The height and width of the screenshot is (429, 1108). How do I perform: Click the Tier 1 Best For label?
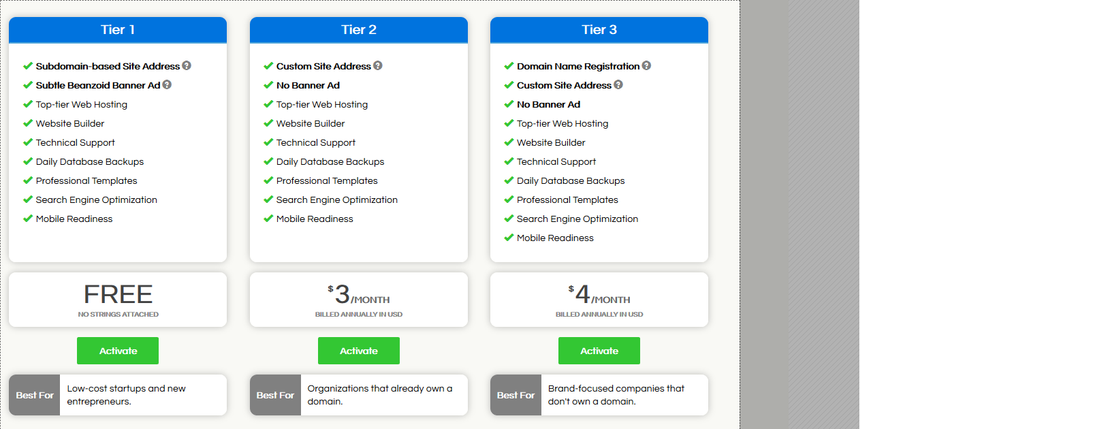click(35, 395)
